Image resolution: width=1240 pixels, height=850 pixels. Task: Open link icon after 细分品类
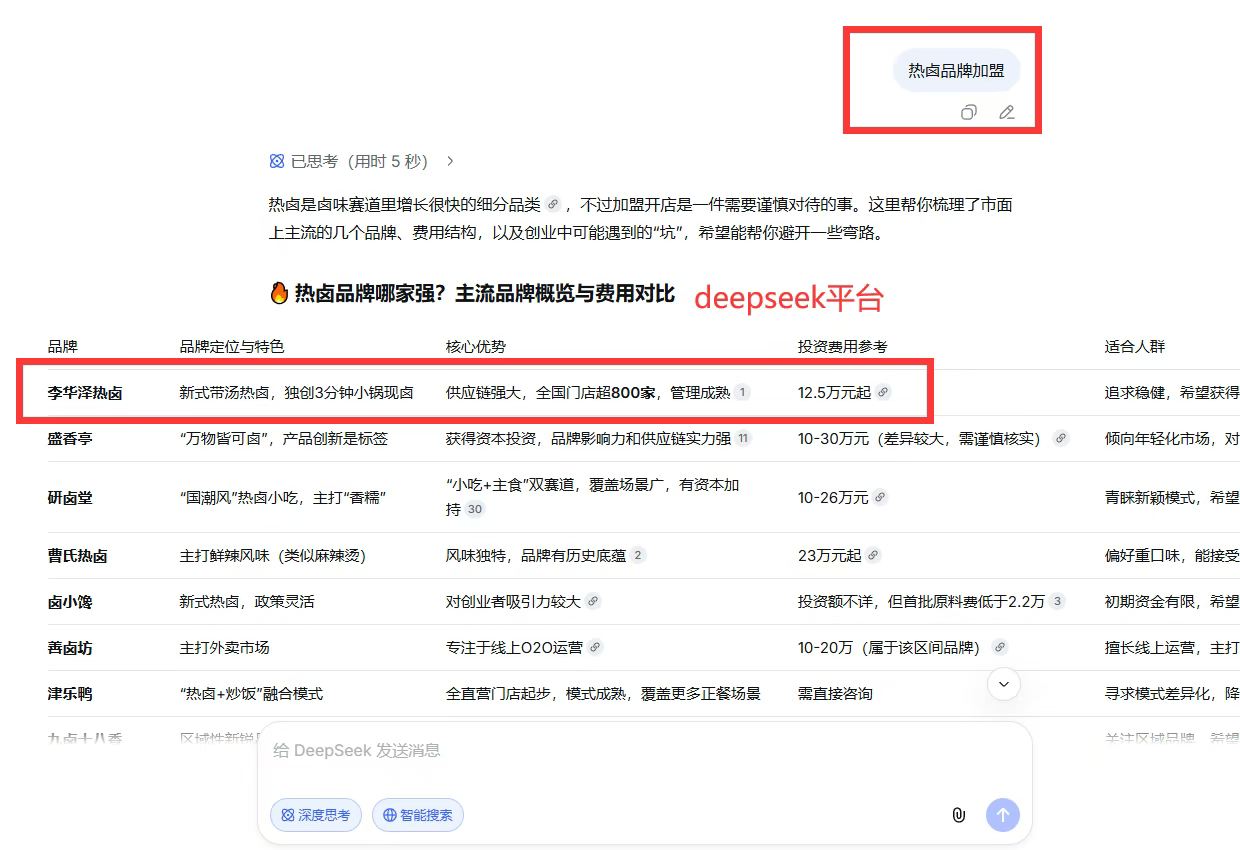(x=552, y=204)
